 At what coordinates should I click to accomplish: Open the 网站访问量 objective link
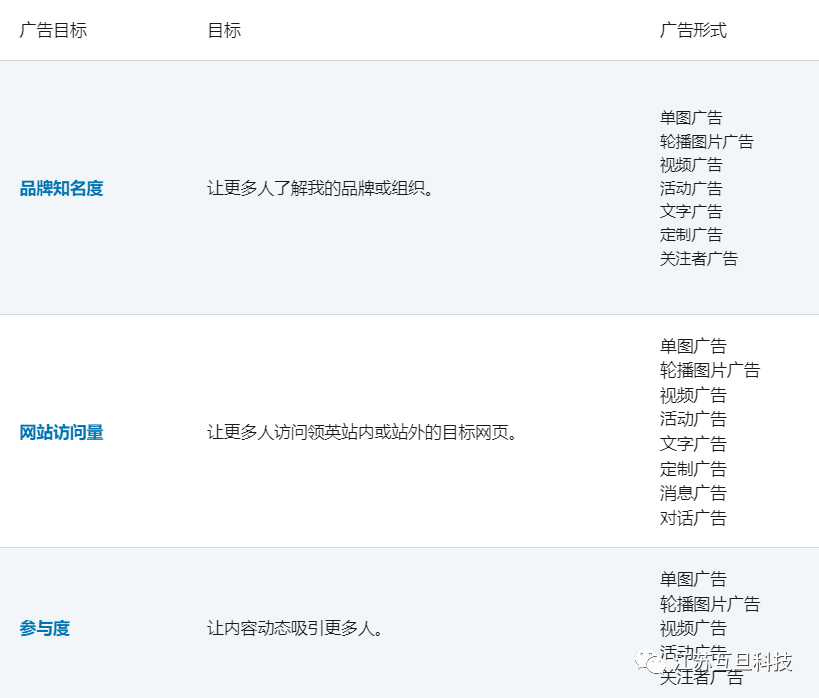[x=61, y=433]
